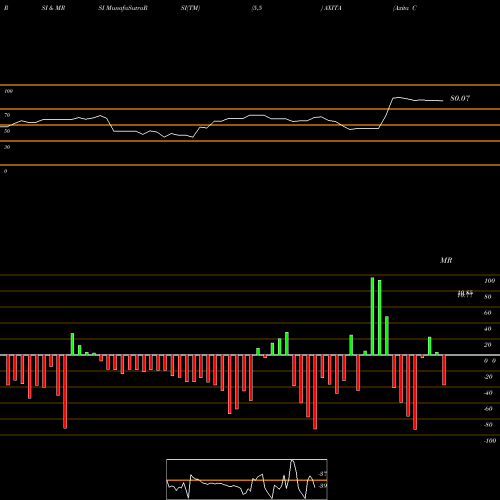Click the '(5,5' parameter text in header
500x500 pixels.
tap(257, 8)
